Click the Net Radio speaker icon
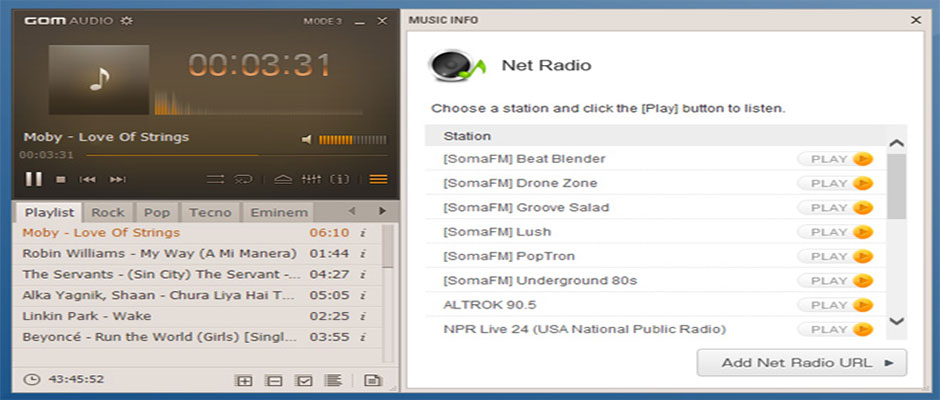 coord(456,65)
